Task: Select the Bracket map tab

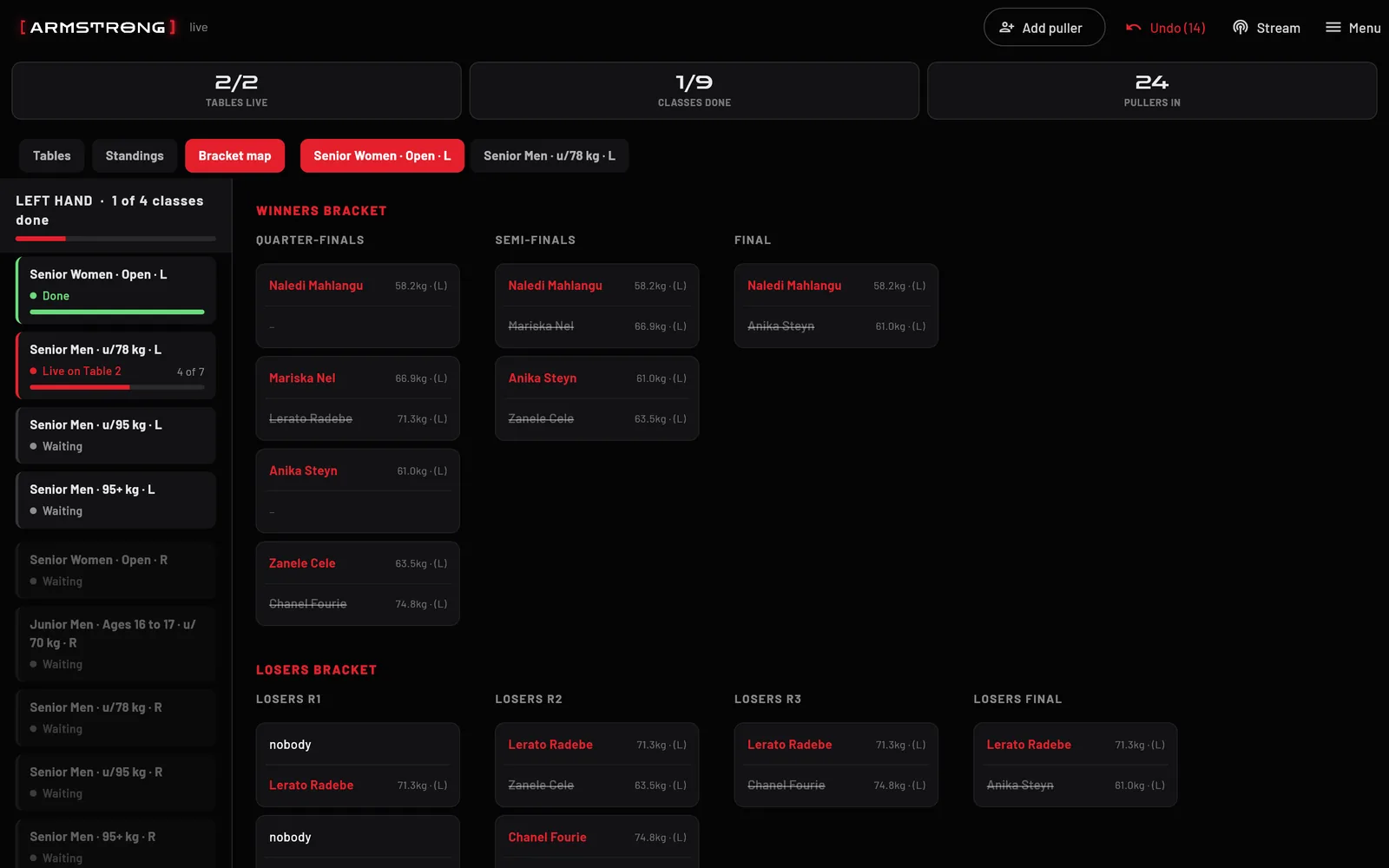Action: (234, 156)
